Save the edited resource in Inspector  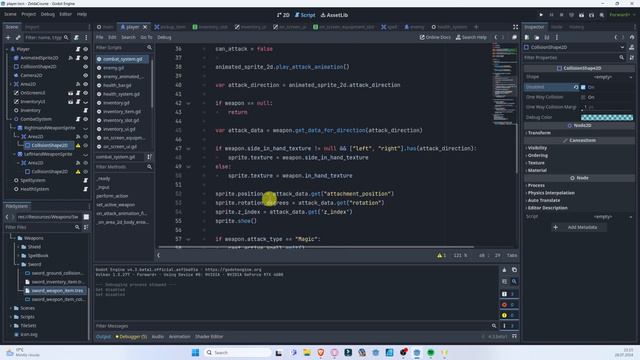547,37
